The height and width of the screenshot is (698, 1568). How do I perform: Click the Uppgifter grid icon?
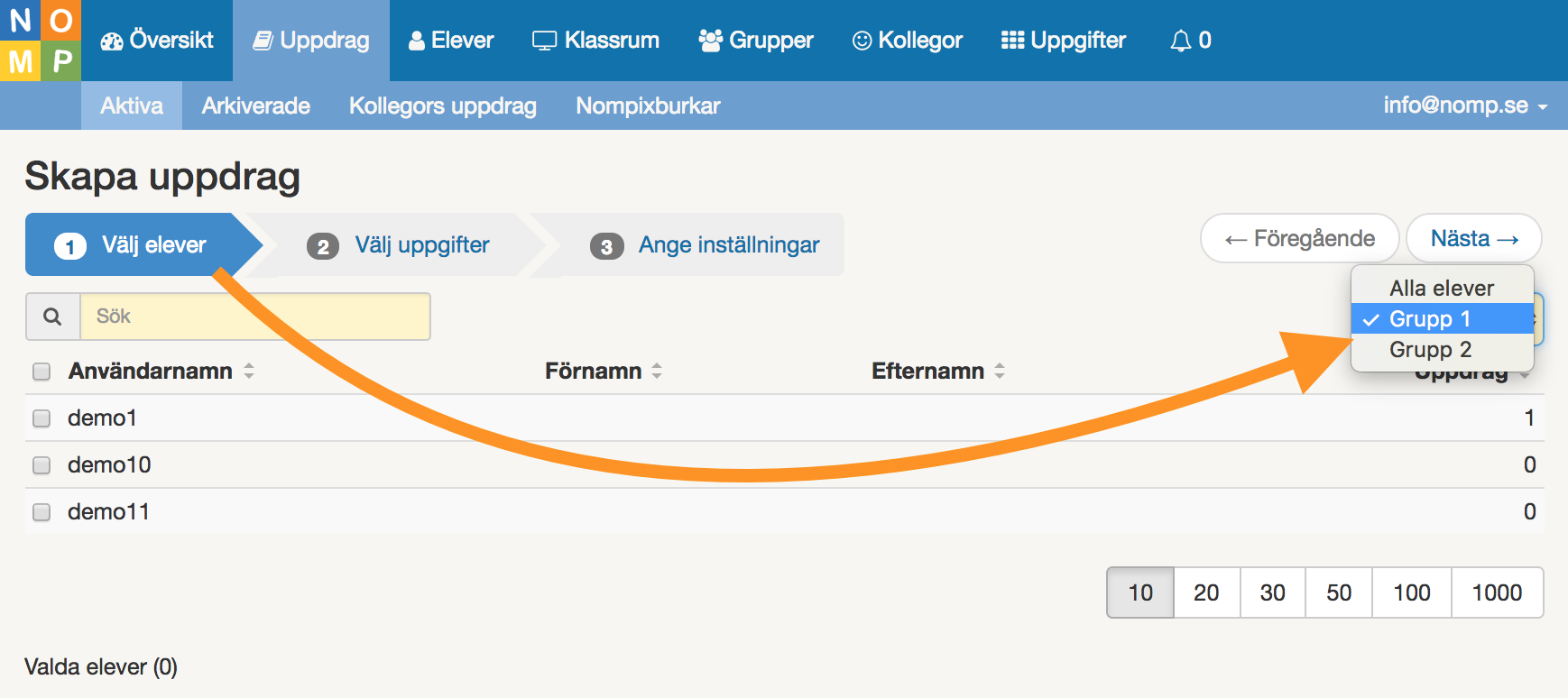pos(1012,41)
